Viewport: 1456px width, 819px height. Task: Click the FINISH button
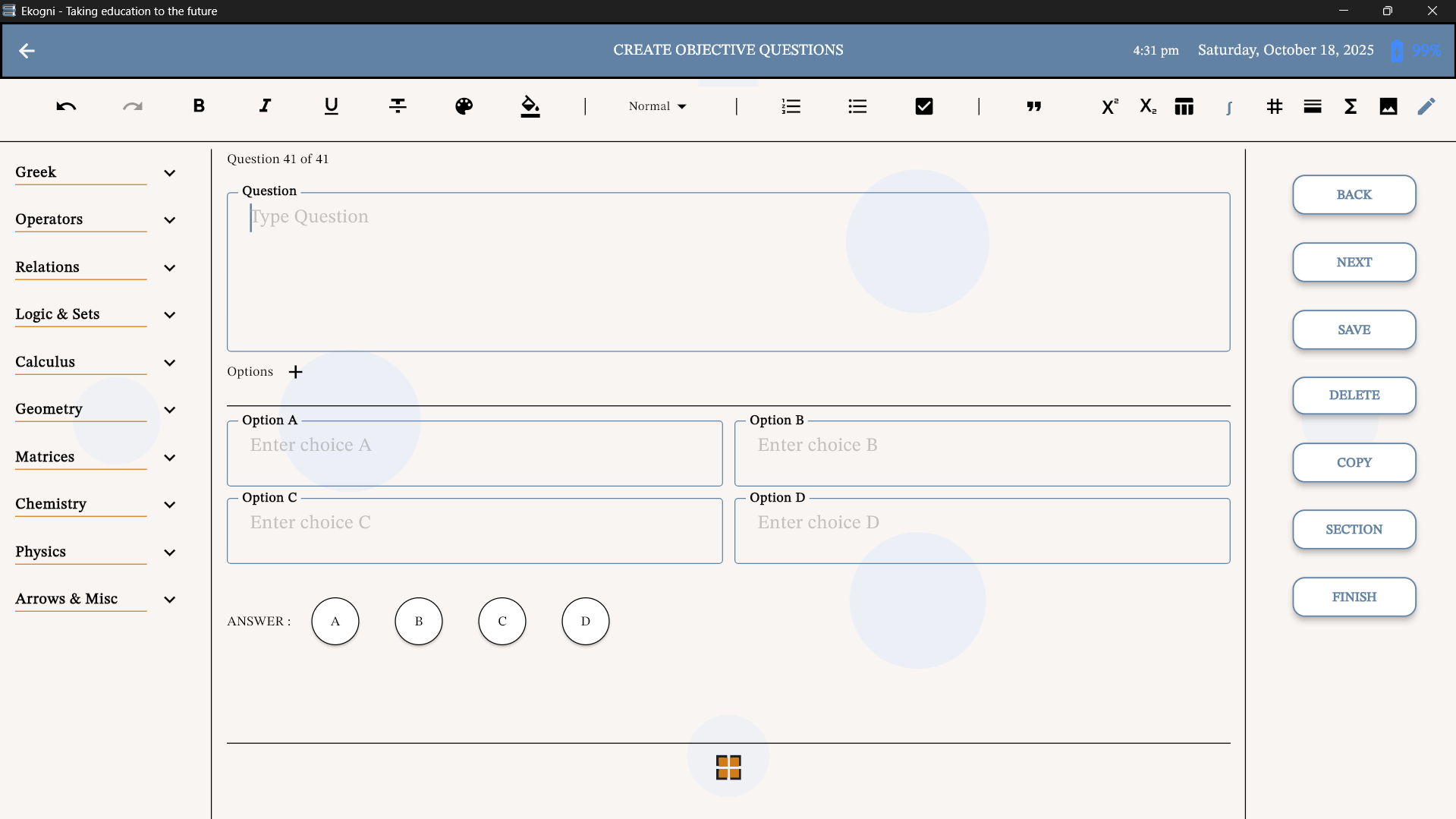pos(1354,597)
